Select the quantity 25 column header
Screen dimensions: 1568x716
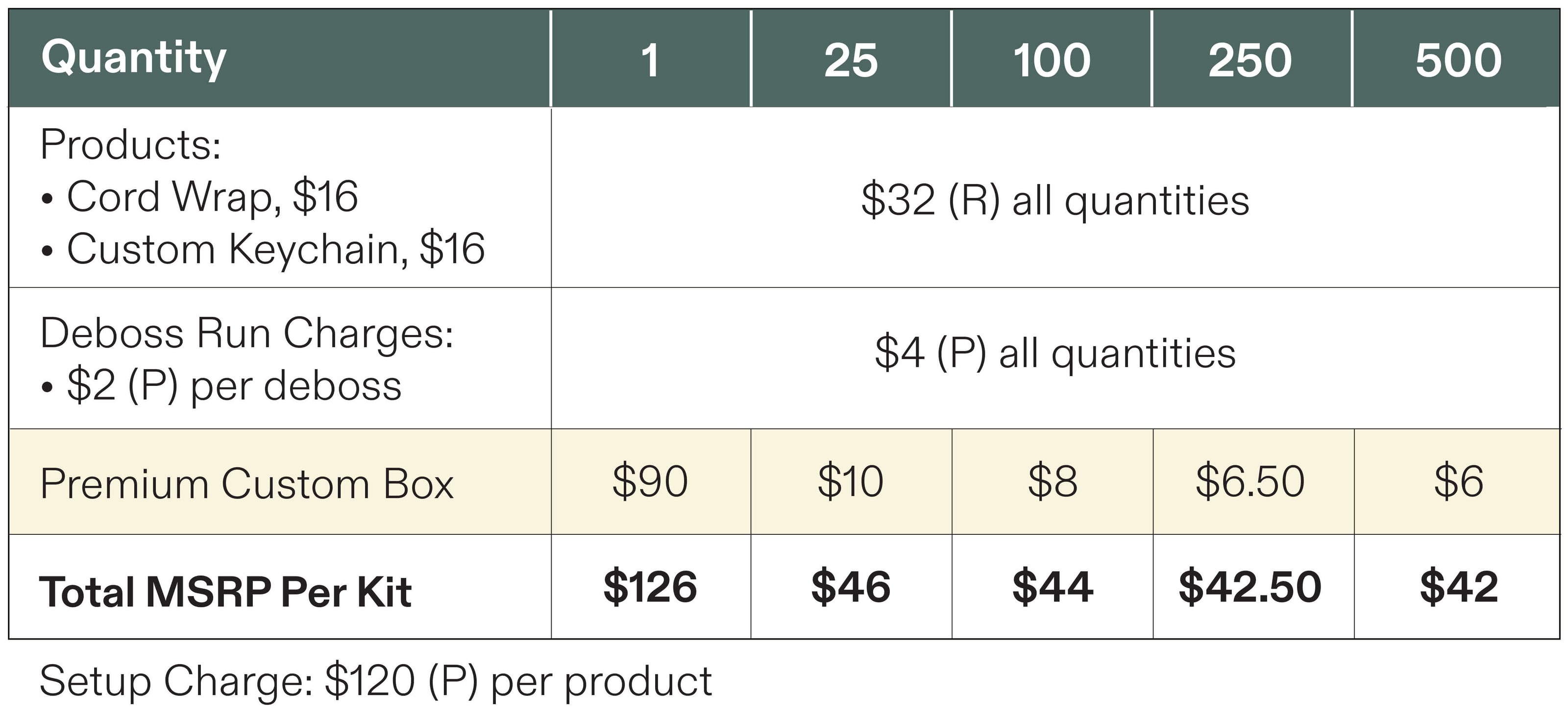(x=851, y=58)
